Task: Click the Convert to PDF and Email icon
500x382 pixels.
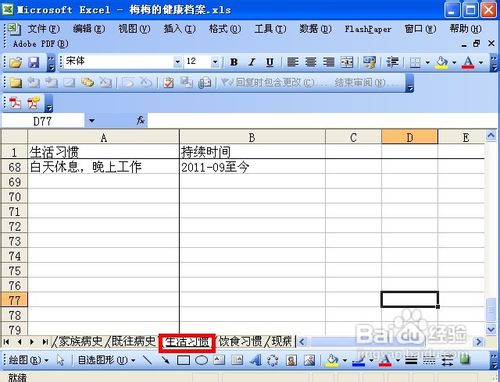Action: 33,103
